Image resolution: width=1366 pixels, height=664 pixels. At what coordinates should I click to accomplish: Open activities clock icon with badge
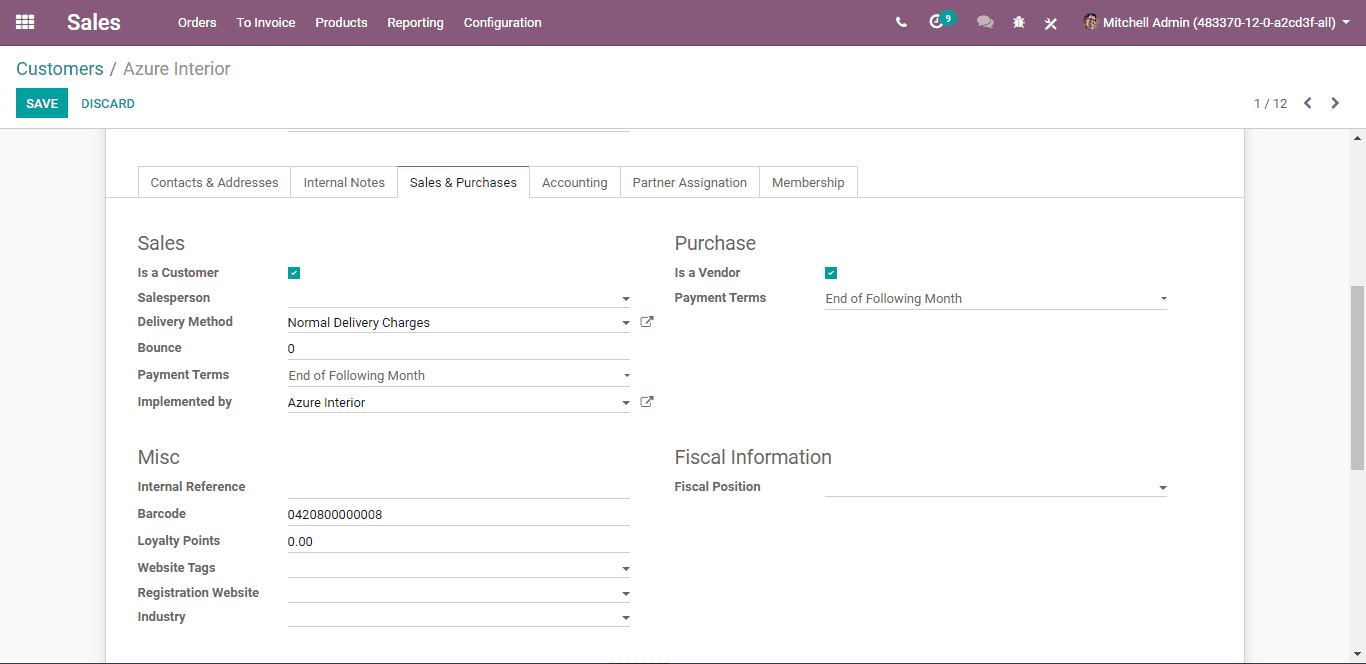[x=937, y=22]
